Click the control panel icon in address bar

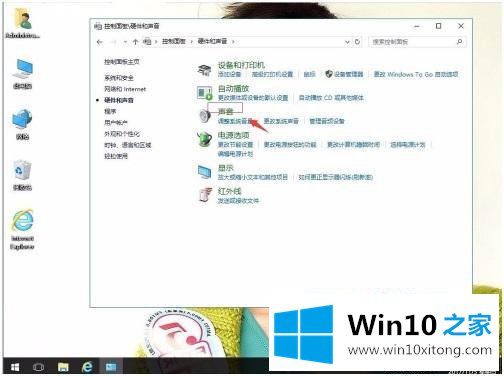coord(147,42)
